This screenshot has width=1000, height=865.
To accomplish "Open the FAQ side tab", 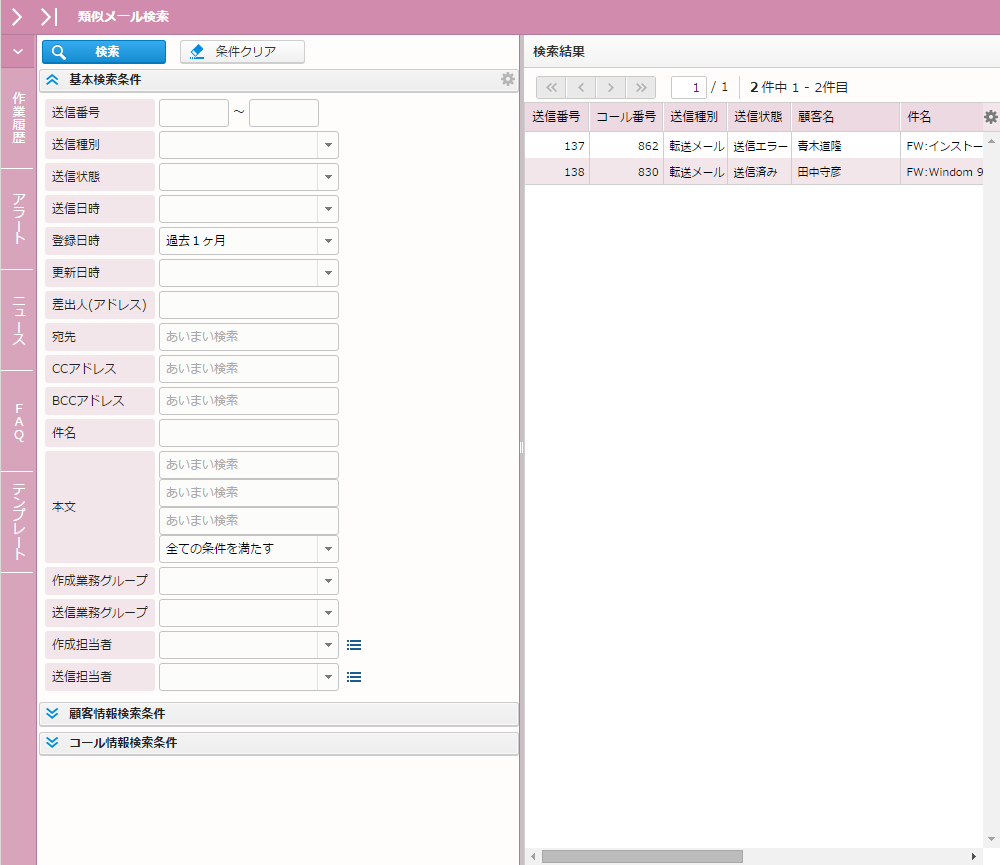I will pos(18,421).
